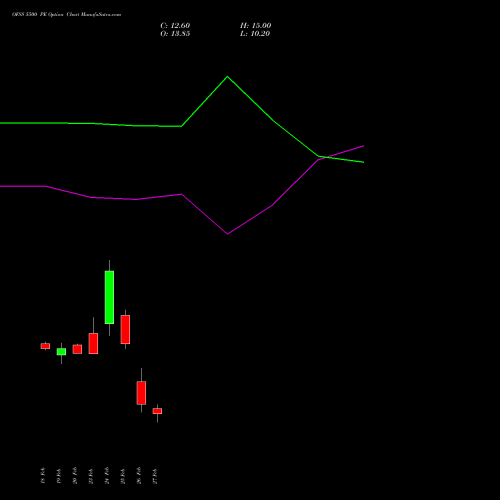
Task: Click the '26 Feb' date axis label
Action: 139,476
